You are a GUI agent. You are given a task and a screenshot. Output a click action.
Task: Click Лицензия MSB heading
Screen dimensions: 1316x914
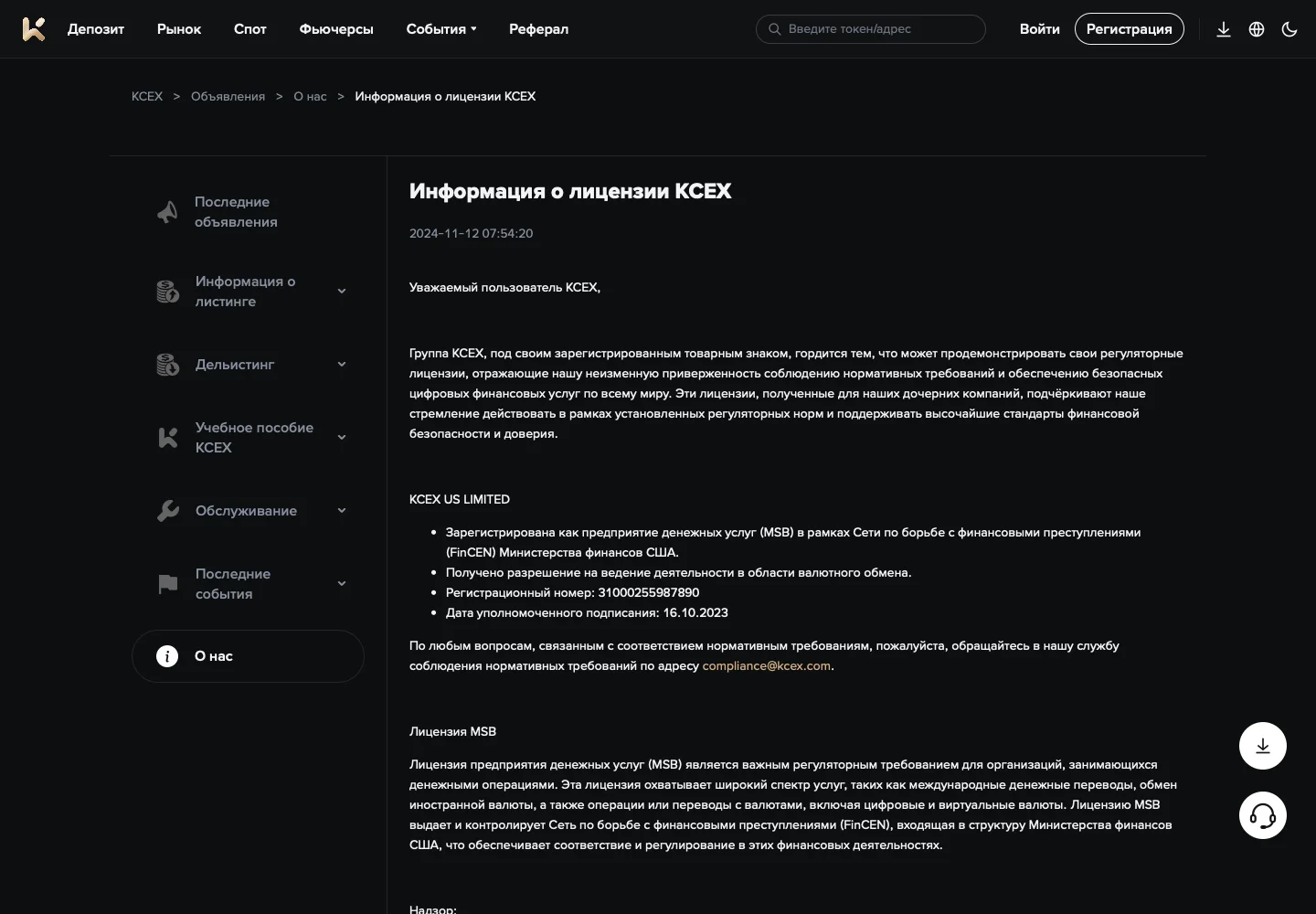pyautogui.click(x=452, y=731)
